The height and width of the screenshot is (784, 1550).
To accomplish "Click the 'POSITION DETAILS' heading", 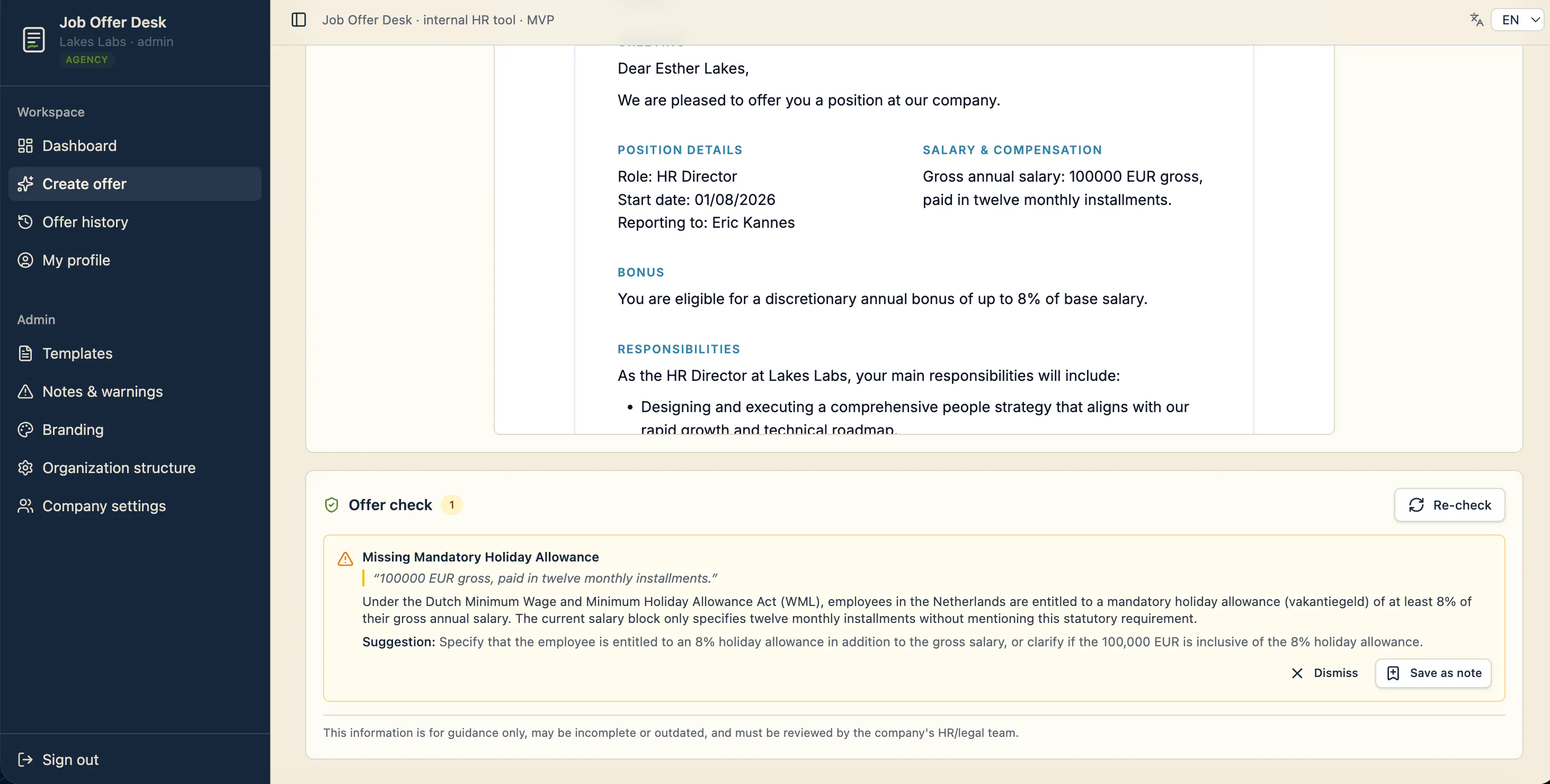I will pyautogui.click(x=680, y=150).
